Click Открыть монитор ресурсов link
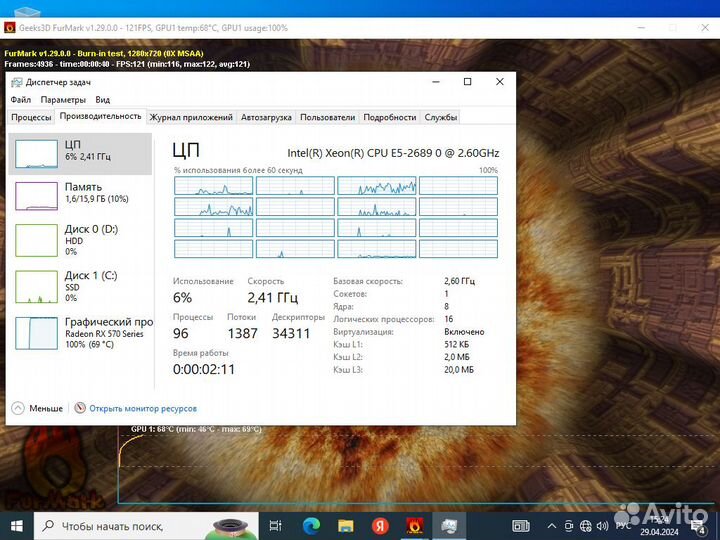The image size is (720, 540). point(143,408)
